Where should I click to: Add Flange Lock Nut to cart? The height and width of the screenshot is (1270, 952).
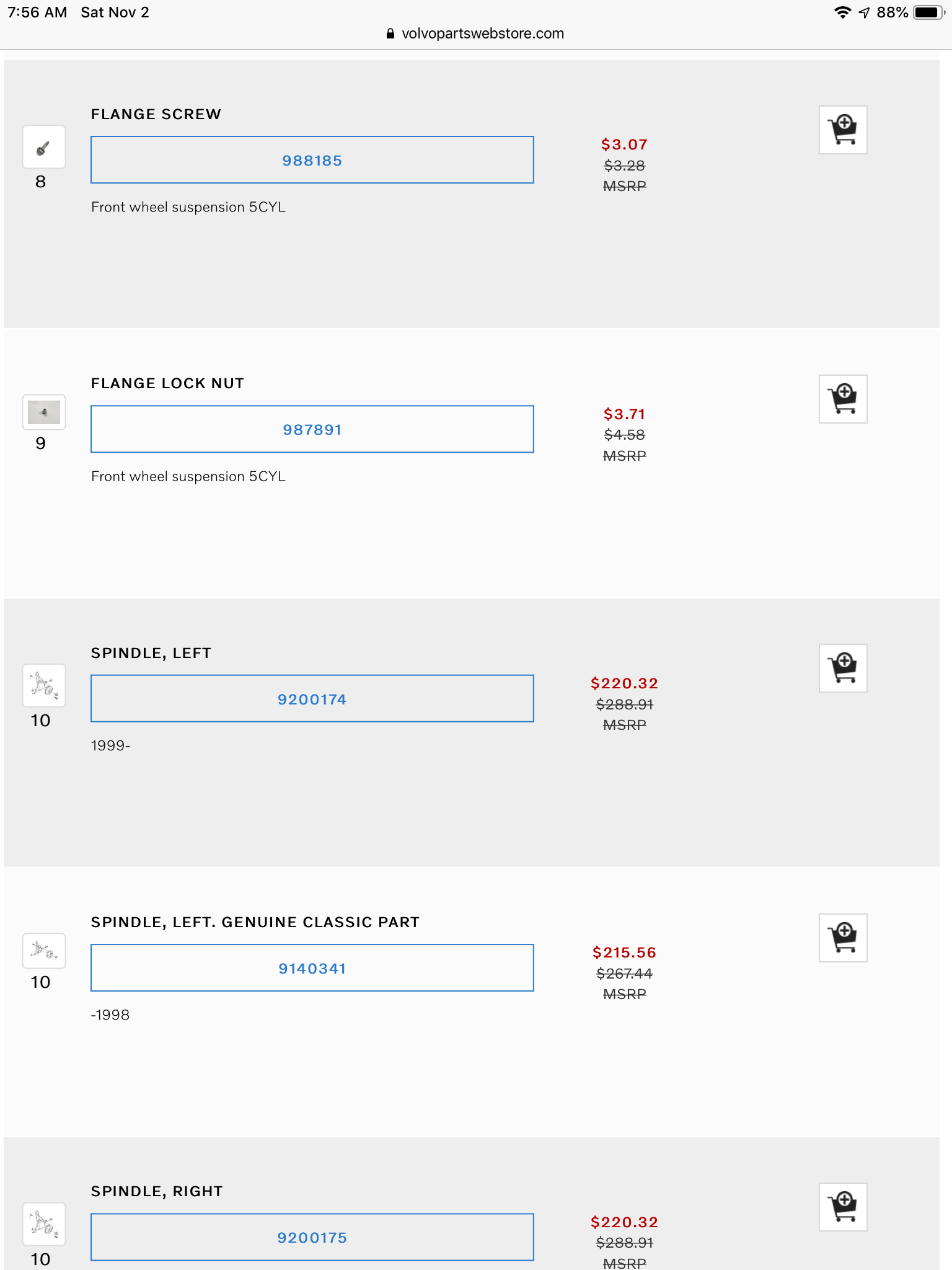pyautogui.click(x=843, y=399)
